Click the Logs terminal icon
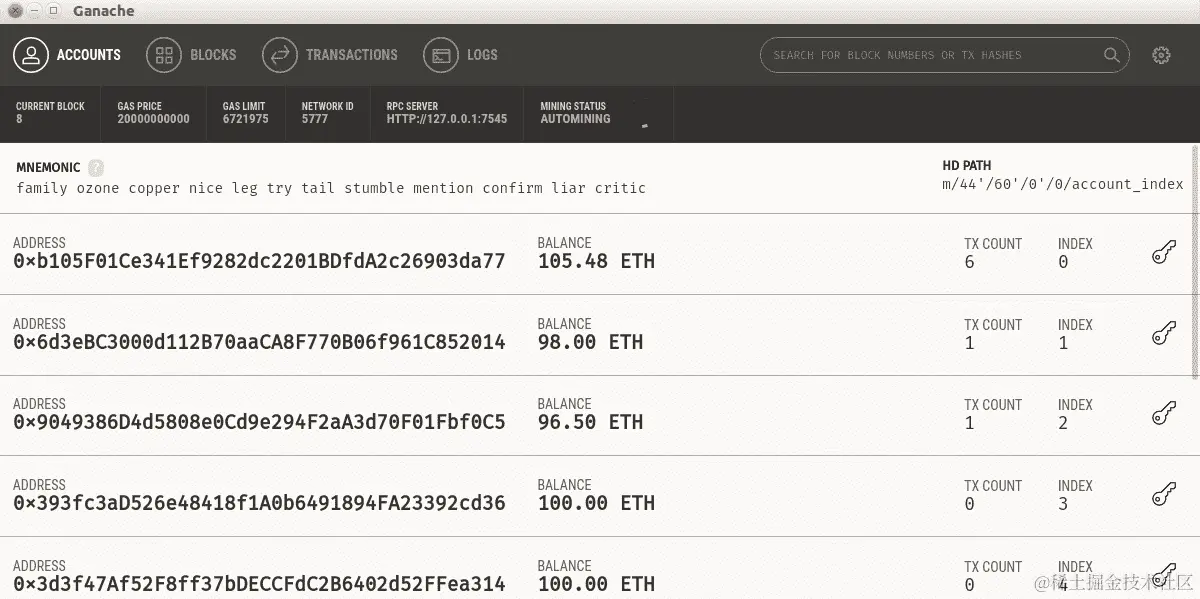This screenshot has width=1200, height=599. (441, 55)
